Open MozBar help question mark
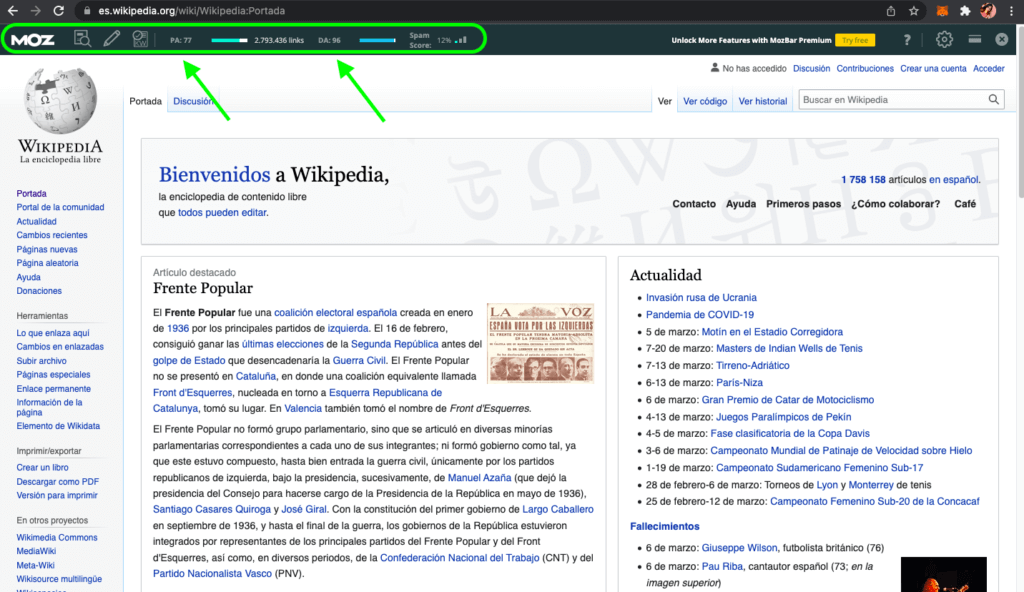 click(907, 40)
